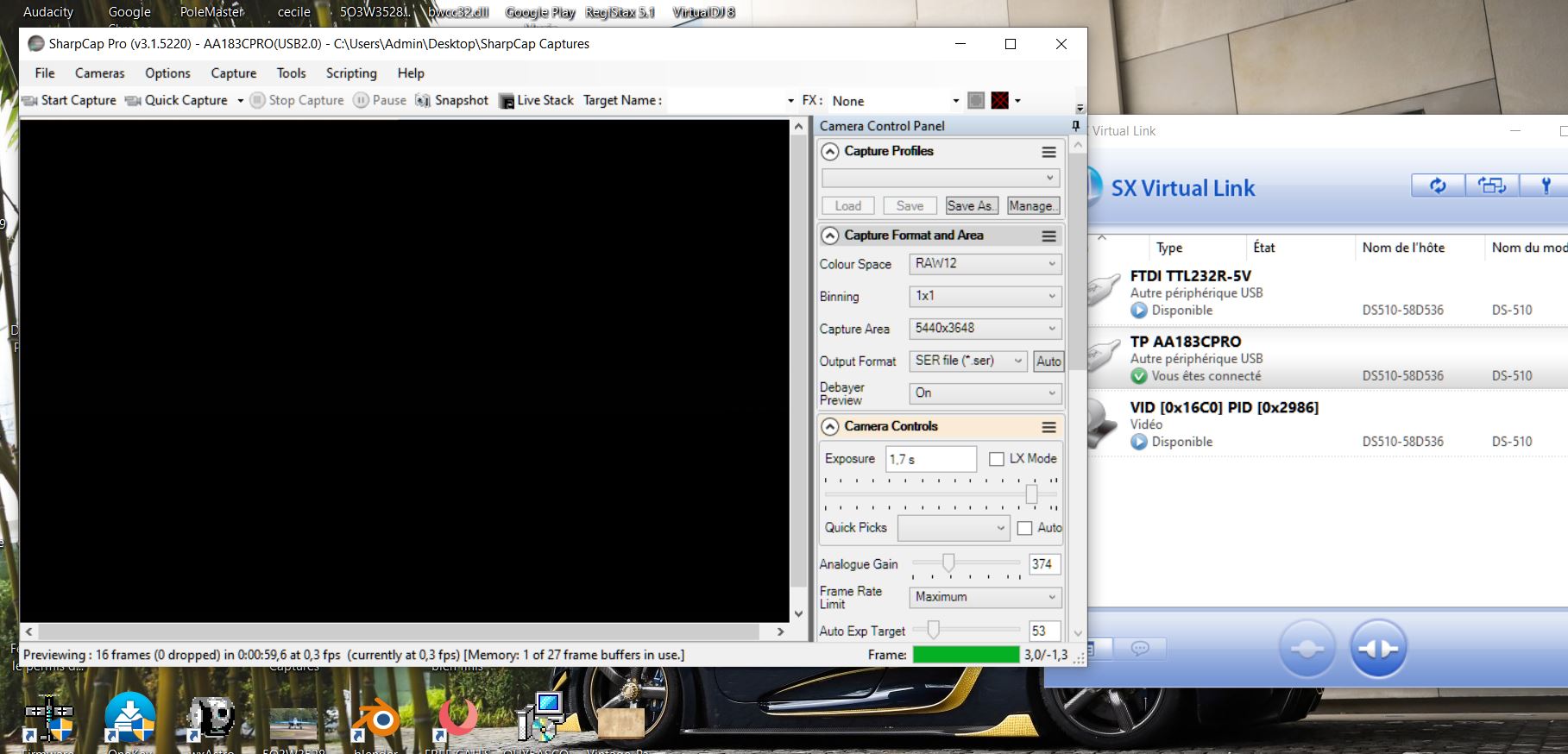Enable the Auto exposure checkbox
The width and height of the screenshot is (1568, 754).
click(1025, 528)
